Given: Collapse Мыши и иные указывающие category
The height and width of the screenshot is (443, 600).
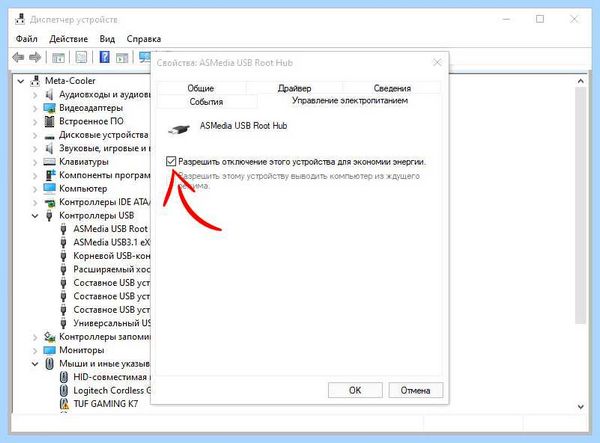Looking at the screenshot, I should [x=35, y=364].
